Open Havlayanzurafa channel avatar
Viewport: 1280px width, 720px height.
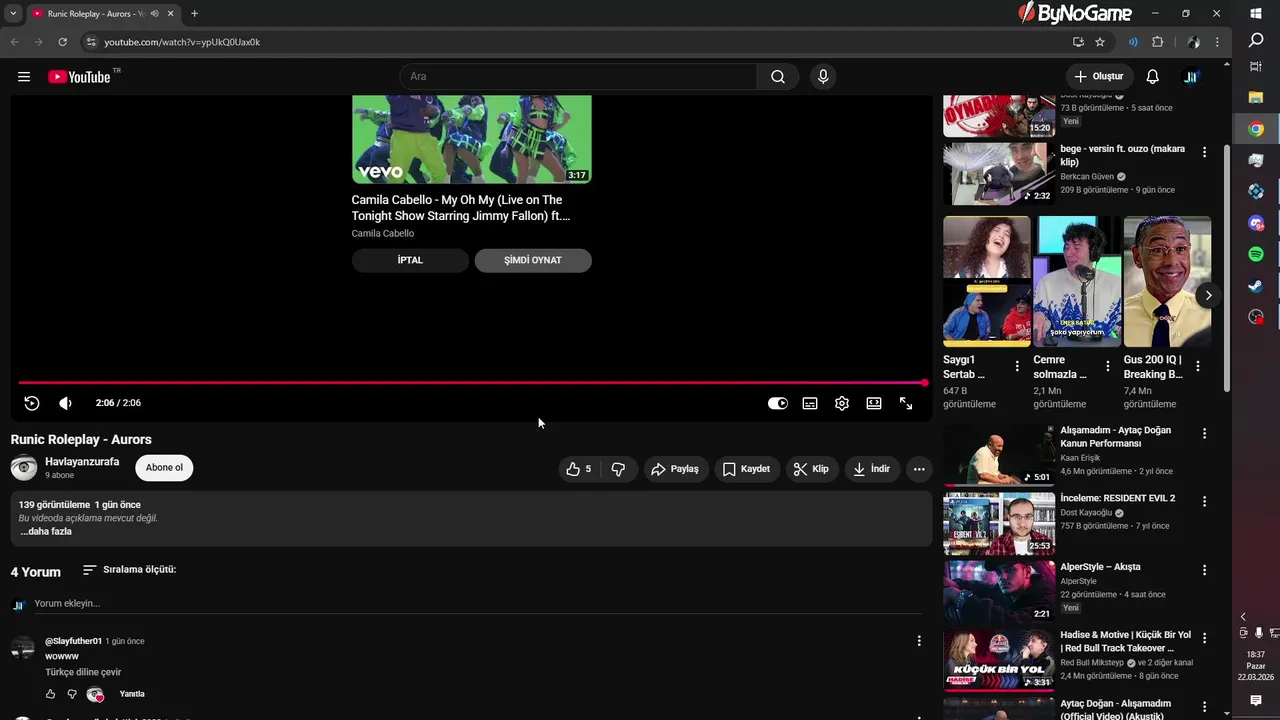coord(24,468)
